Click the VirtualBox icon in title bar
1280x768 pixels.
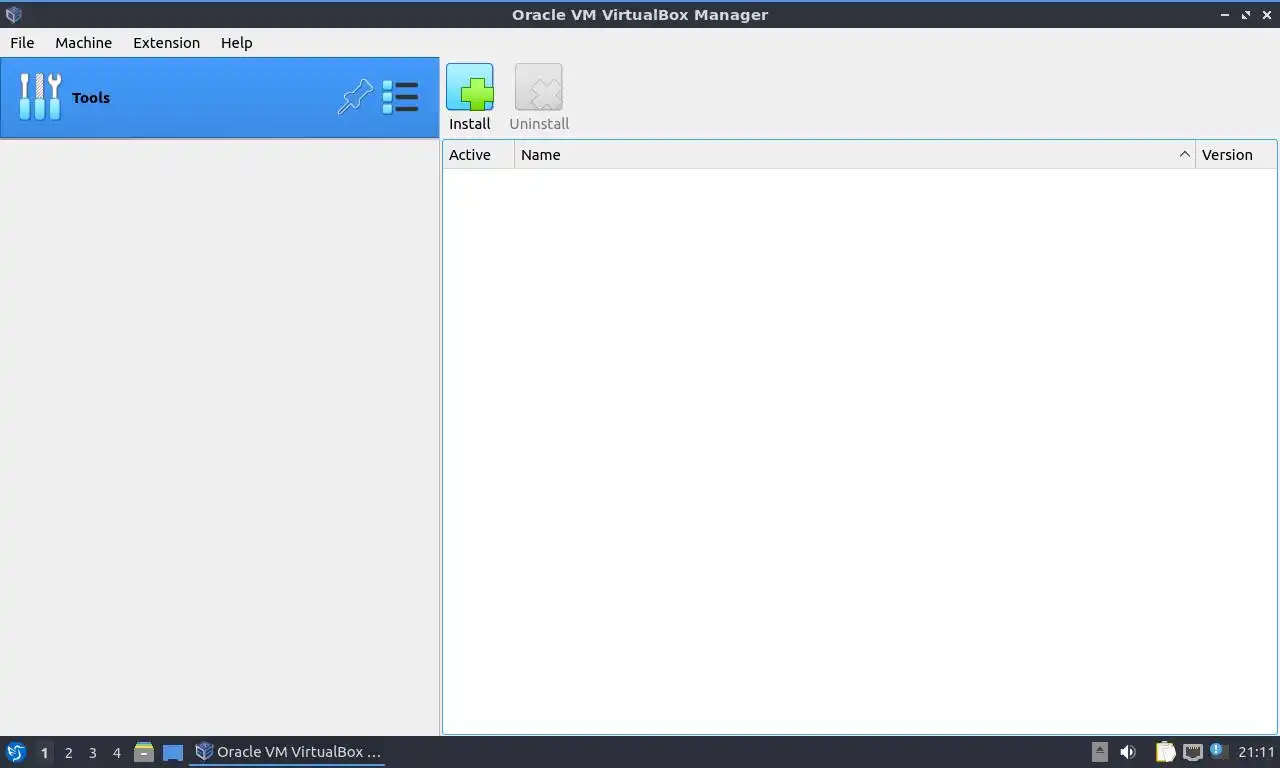[x=14, y=14]
